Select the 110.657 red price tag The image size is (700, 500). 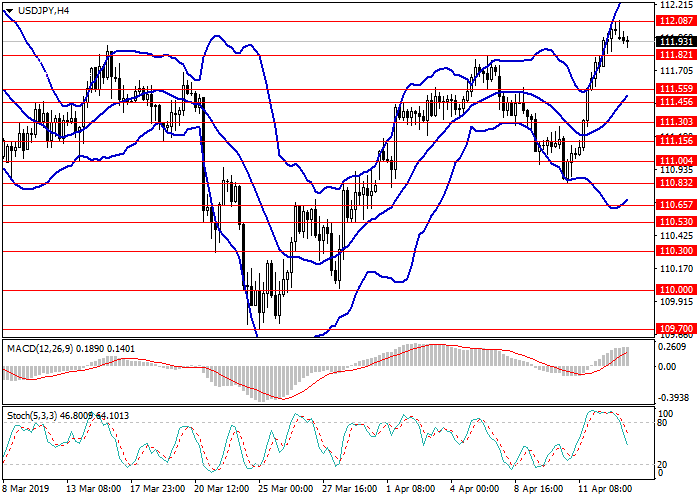676,205
